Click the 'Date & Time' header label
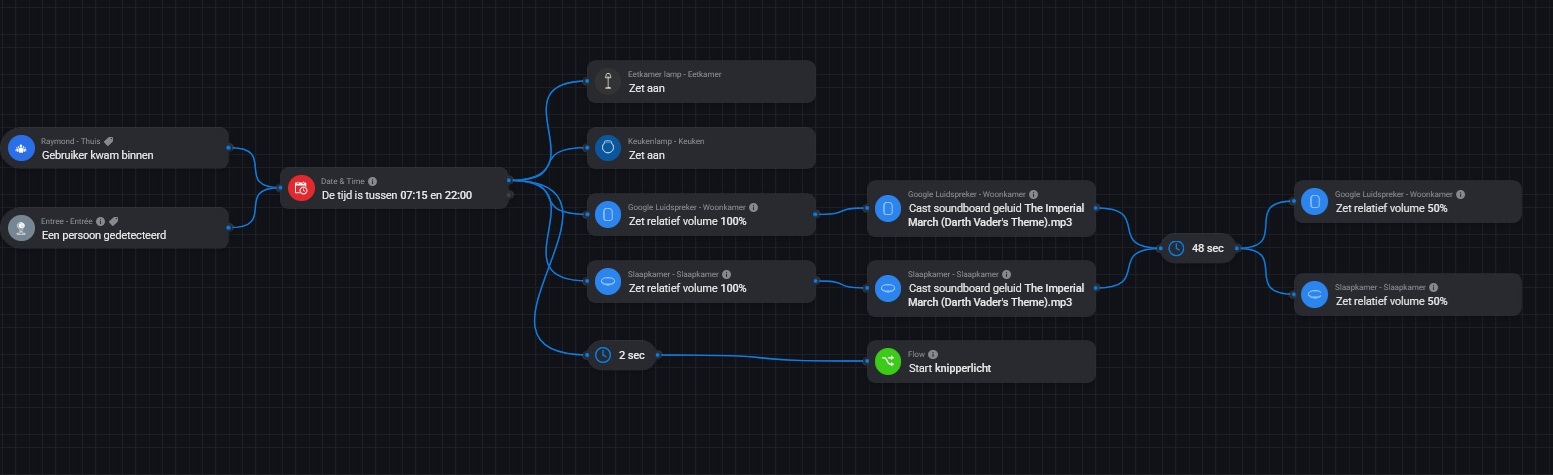The width and height of the screenshot is (1553, 475). click(343, 181)
